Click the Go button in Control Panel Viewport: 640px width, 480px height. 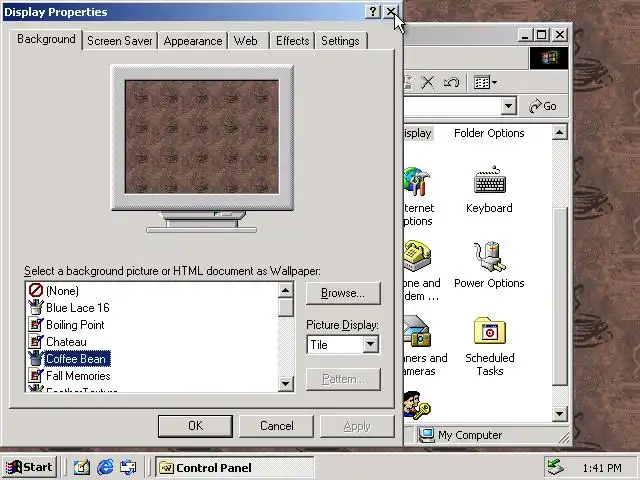tap(543, 106)
